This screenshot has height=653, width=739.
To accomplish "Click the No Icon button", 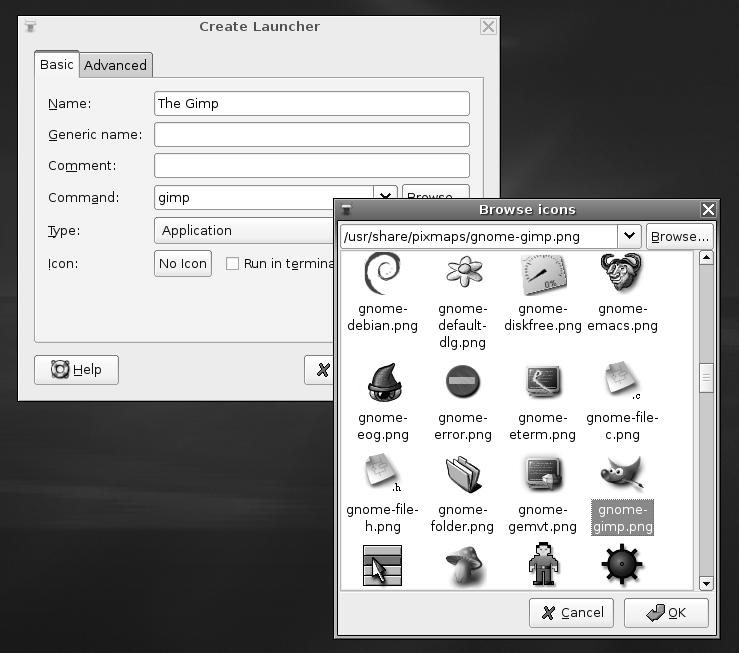I will [x=183, y=264].
